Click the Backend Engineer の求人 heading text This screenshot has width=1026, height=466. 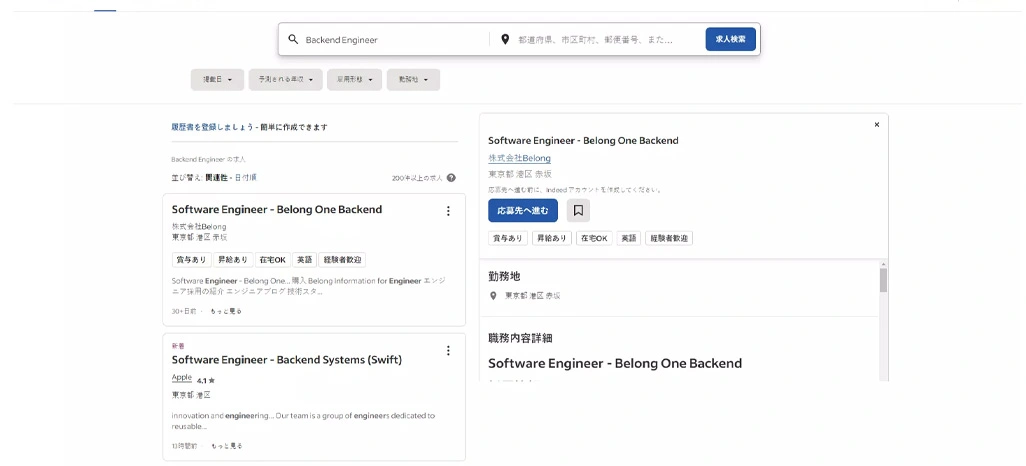209,159
